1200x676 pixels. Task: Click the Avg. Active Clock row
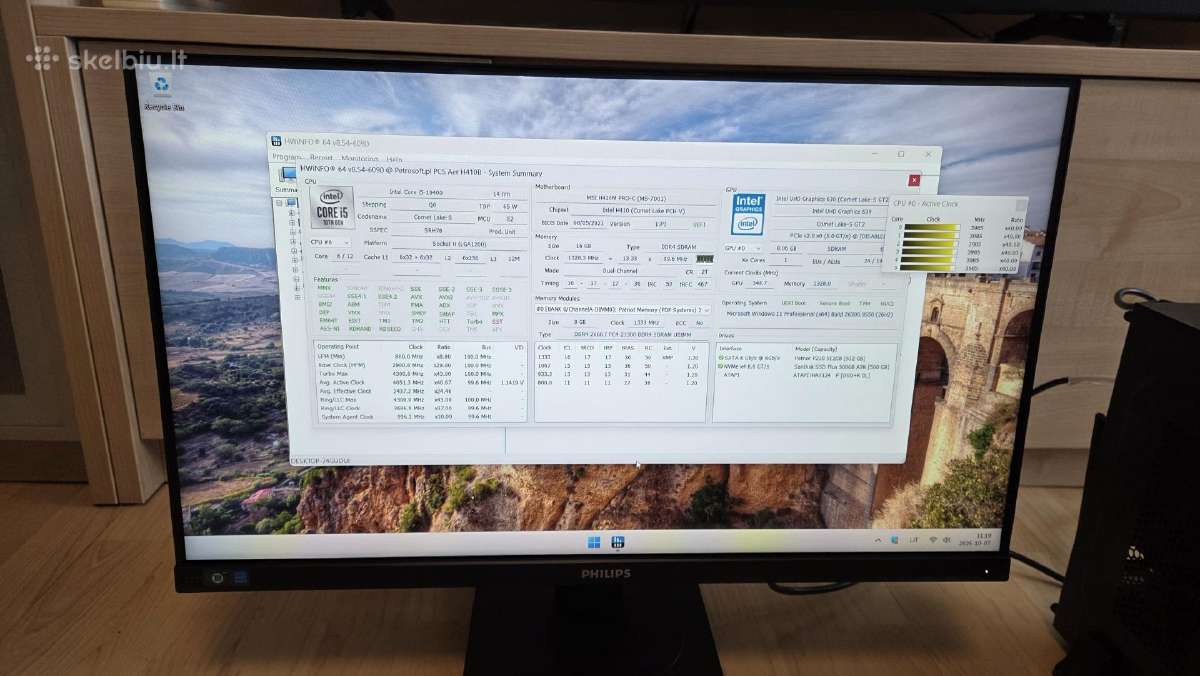coord(420,382)
